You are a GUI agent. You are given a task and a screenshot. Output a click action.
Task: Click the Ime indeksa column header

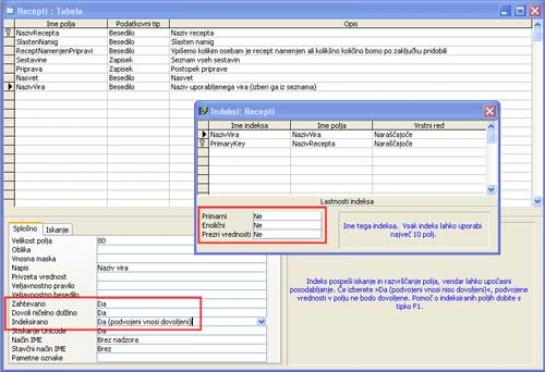click(x=250, y=125)
